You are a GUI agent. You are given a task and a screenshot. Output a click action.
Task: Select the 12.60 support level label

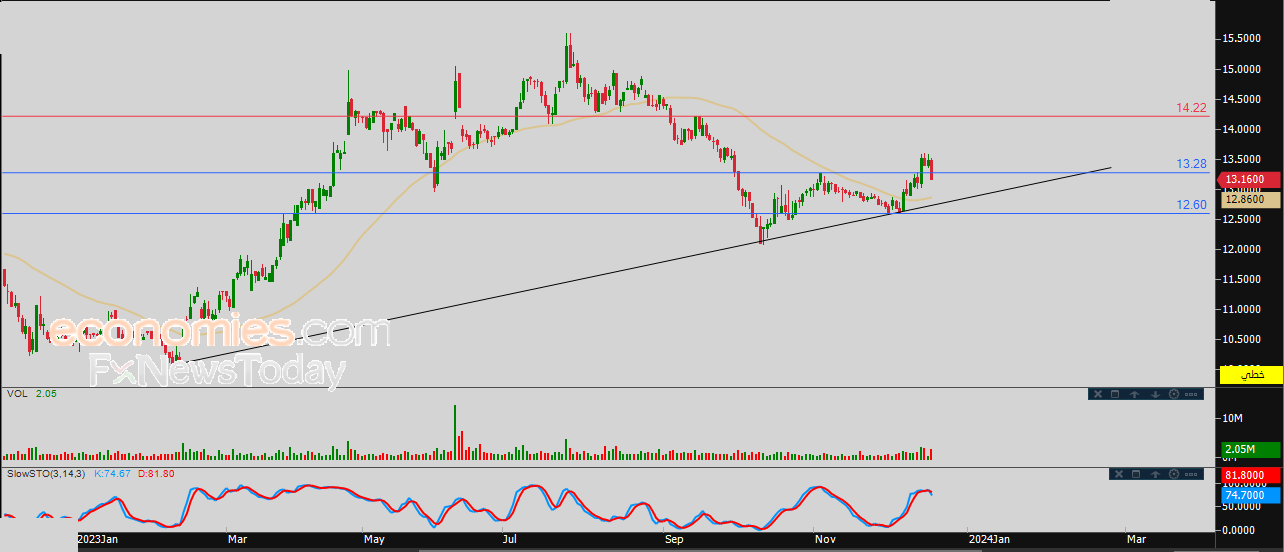click(x=1191, y=205)
